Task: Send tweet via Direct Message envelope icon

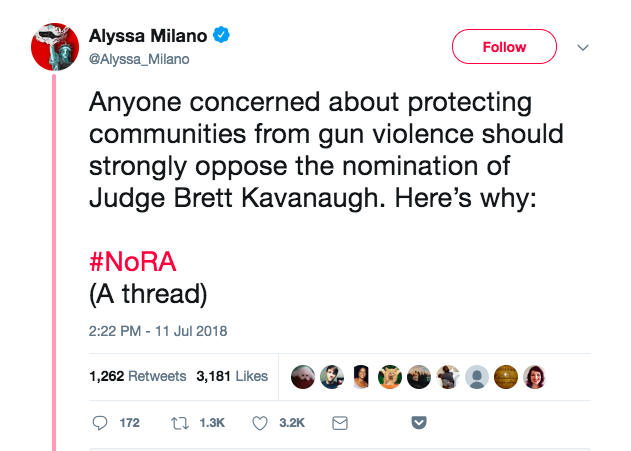Action: pos(339,423)
